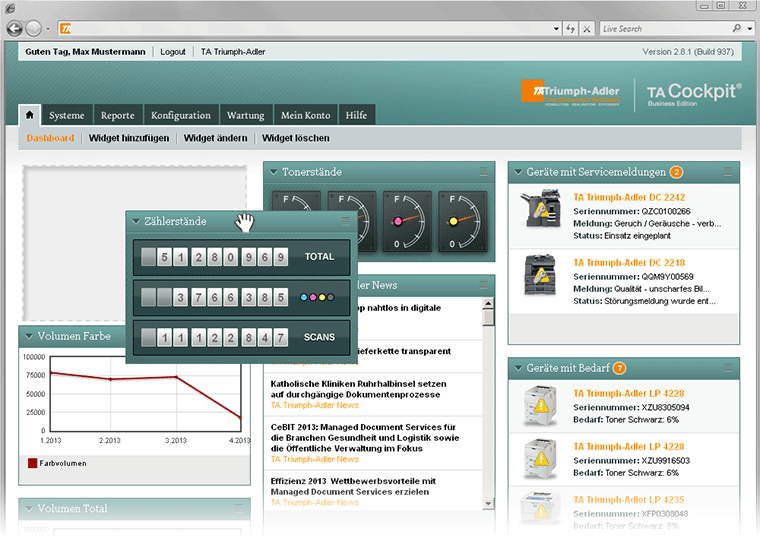Click the news scrollbar thumb
Viewport: 760px width, 555px height.
(489, 317)
